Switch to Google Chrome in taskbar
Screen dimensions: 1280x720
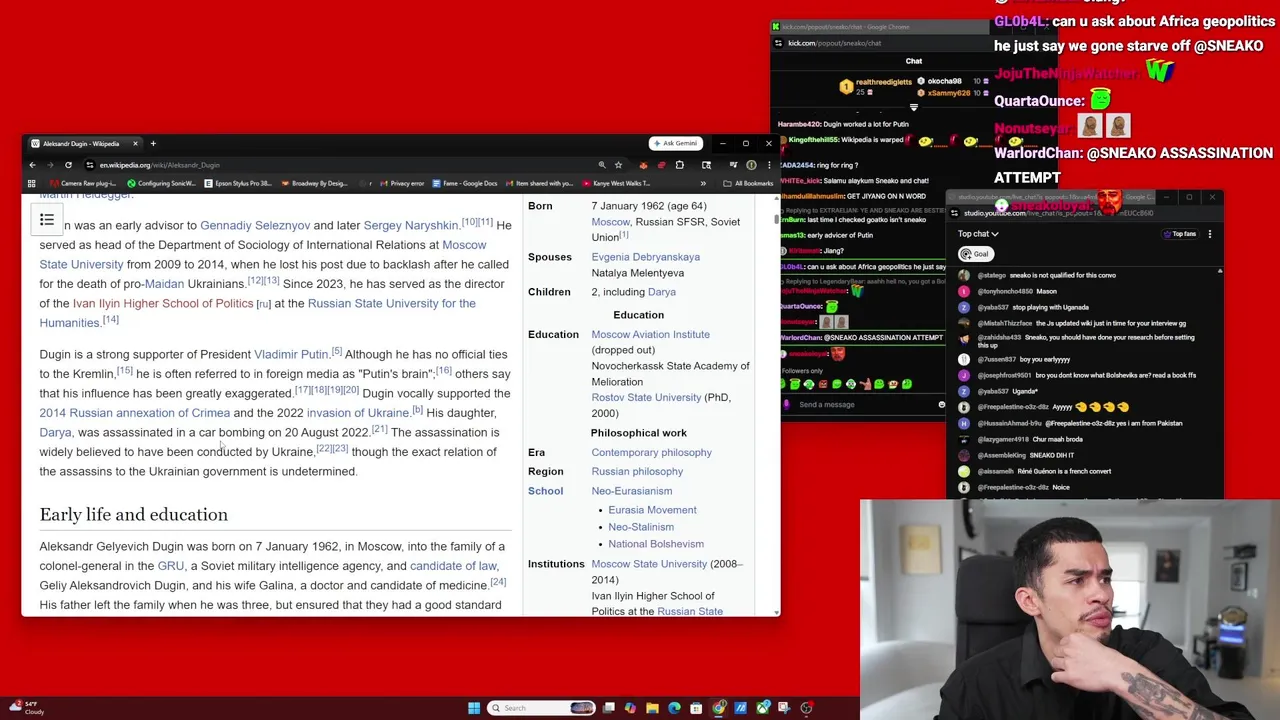click(719, 708)
